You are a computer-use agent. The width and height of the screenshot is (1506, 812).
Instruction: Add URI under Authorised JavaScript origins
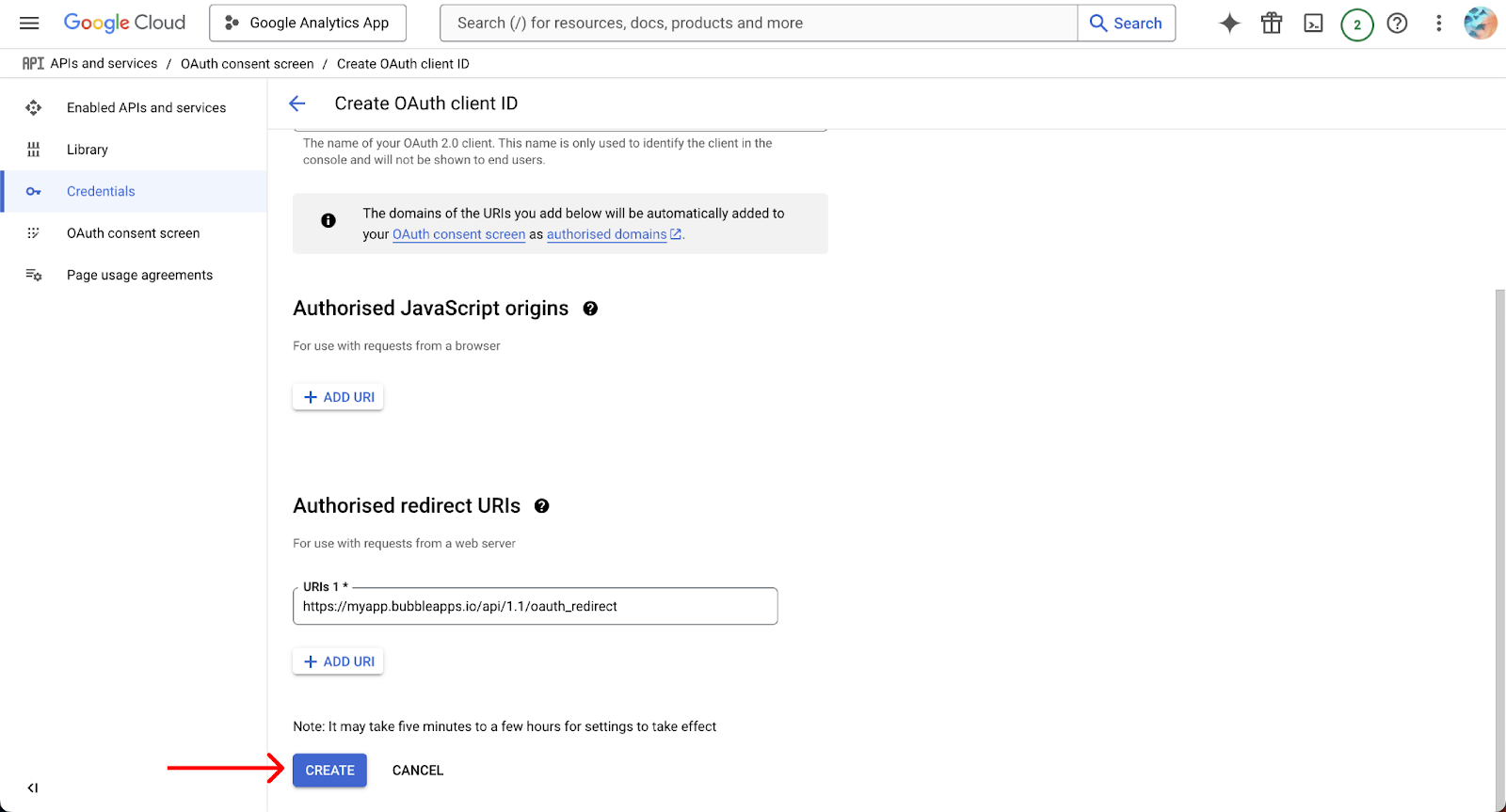(338, 397)
